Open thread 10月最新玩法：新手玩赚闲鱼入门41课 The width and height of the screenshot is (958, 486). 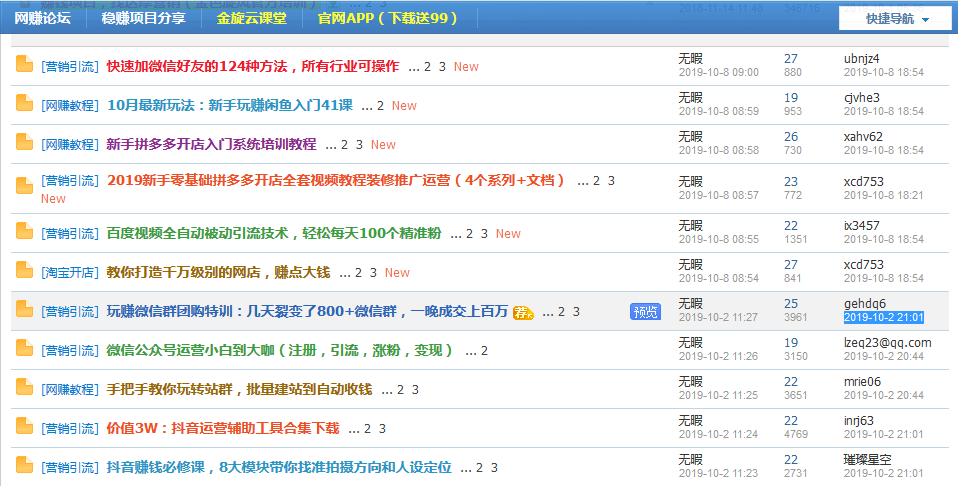(230, 105)
